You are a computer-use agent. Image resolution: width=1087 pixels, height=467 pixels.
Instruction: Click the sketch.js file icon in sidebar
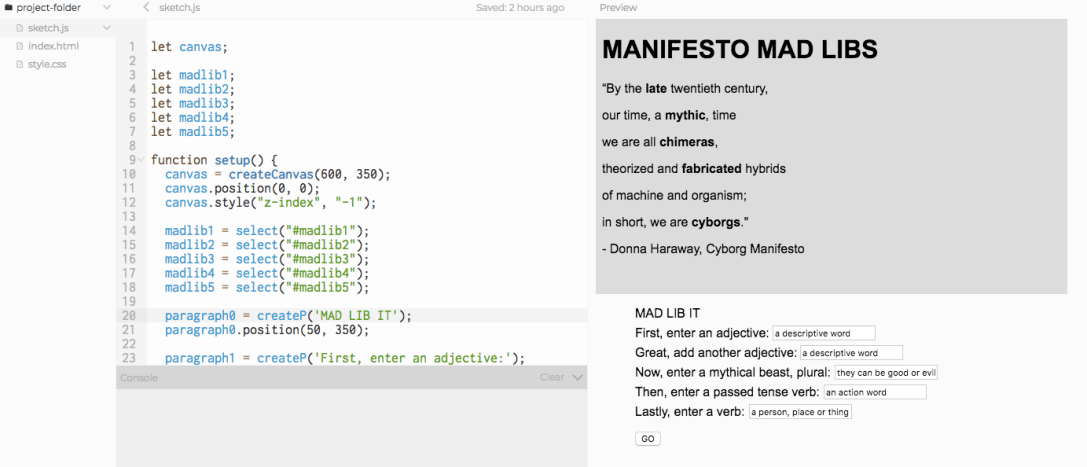pos(19,28)
